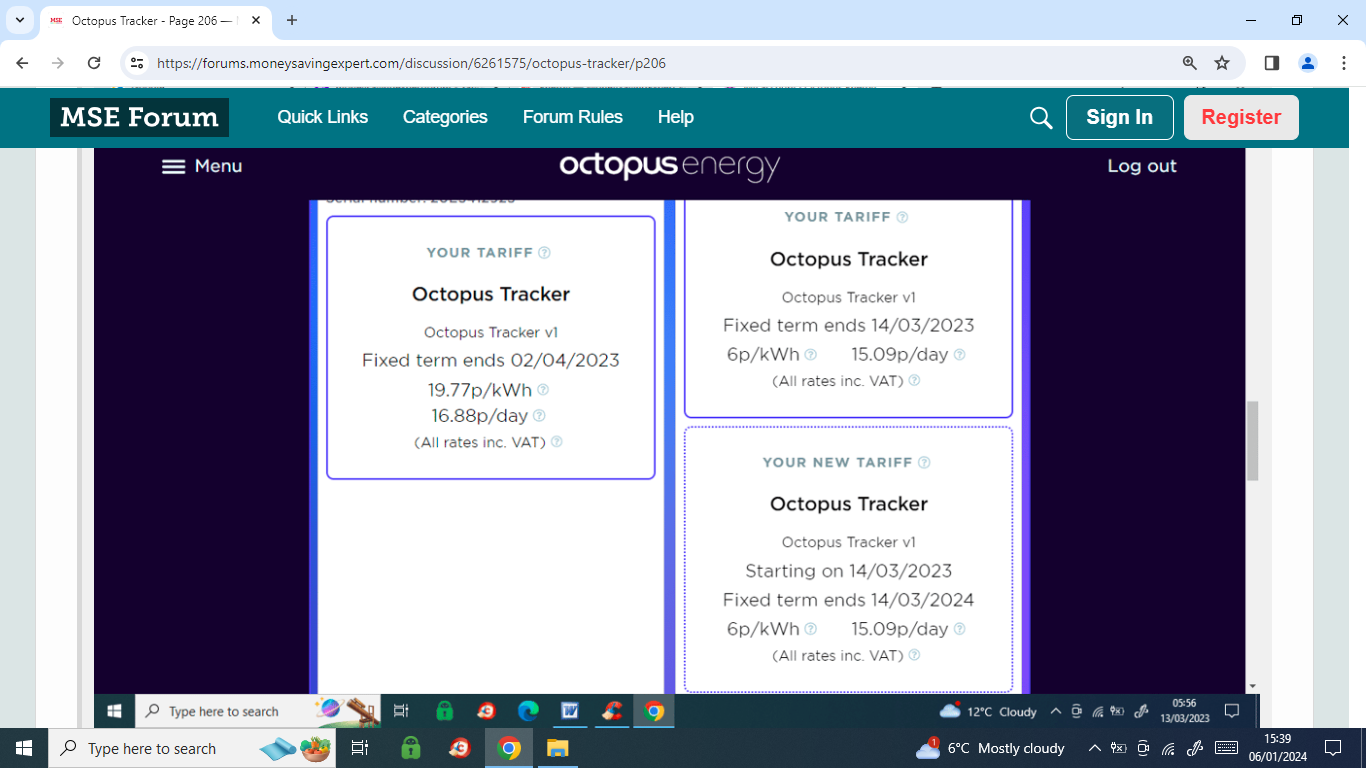
Task: Open Windows Start menu on bottom taskbar
Action: pos(23,748)
